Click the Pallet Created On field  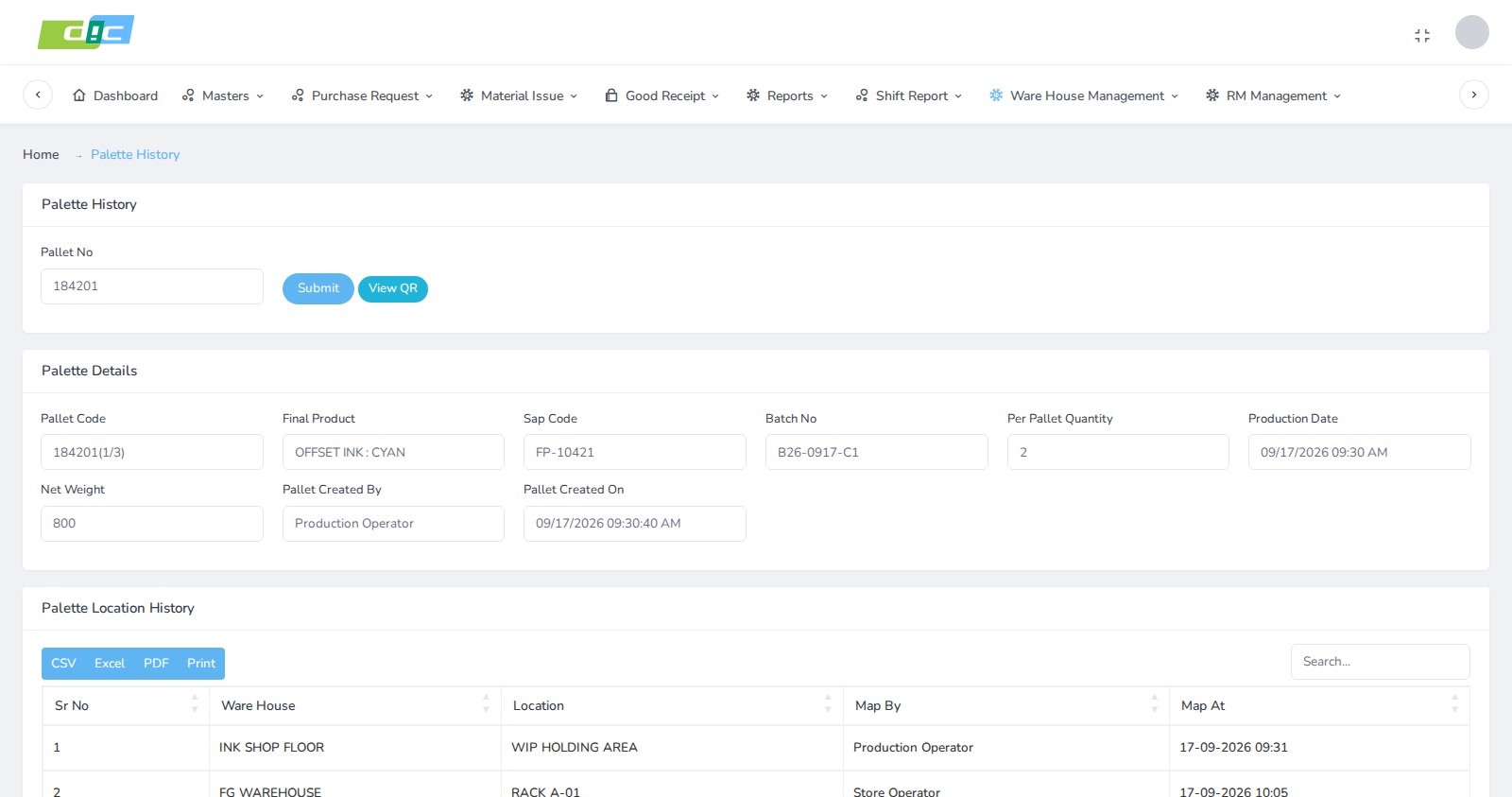635,524
